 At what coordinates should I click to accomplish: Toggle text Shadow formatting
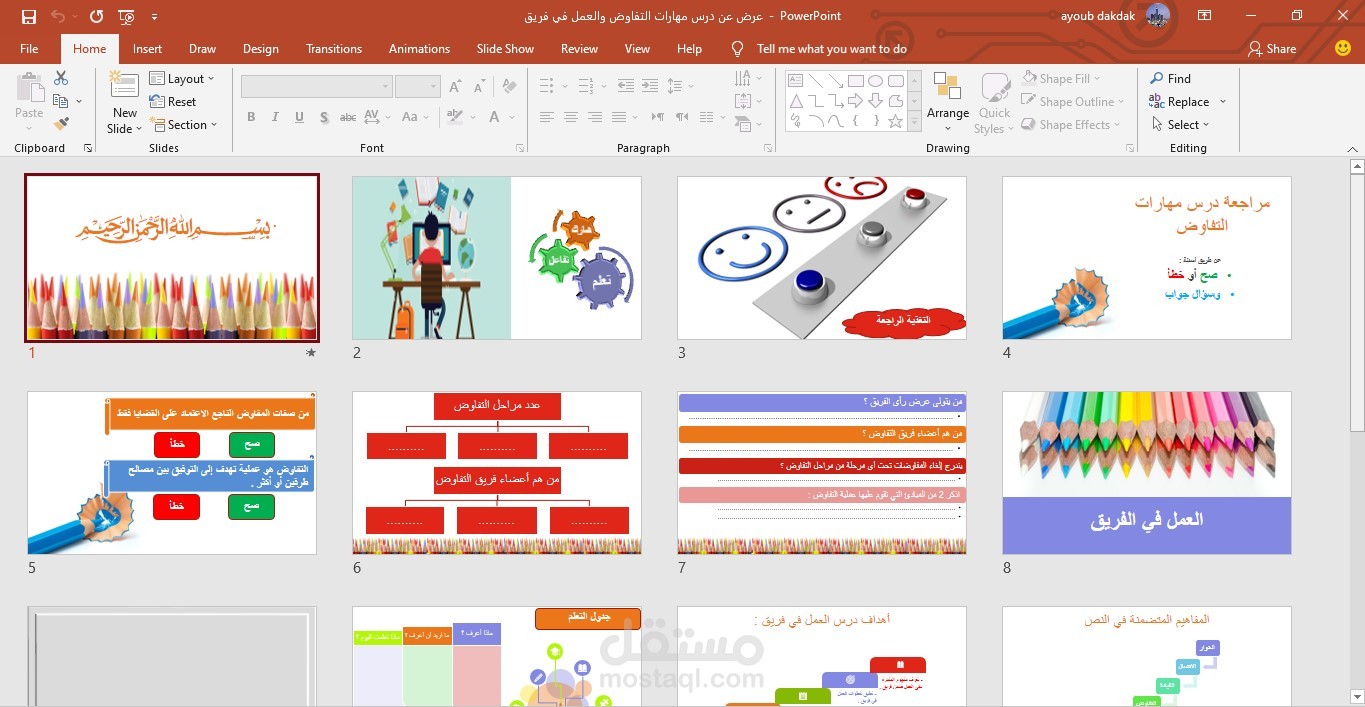tap(324, 117)
